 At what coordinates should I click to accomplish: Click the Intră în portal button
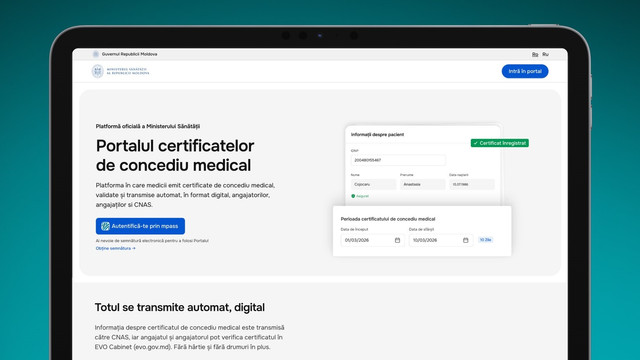525,71
